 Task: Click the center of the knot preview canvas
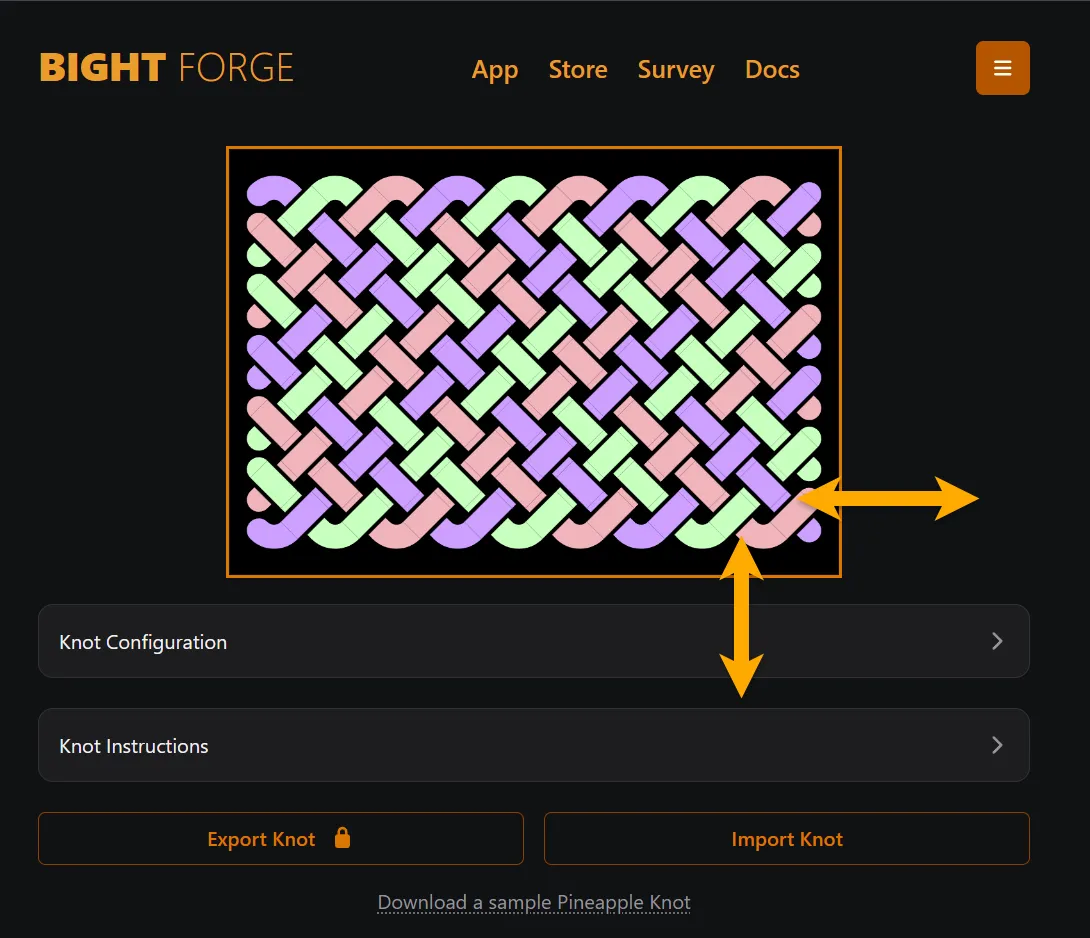coord(534,362)
